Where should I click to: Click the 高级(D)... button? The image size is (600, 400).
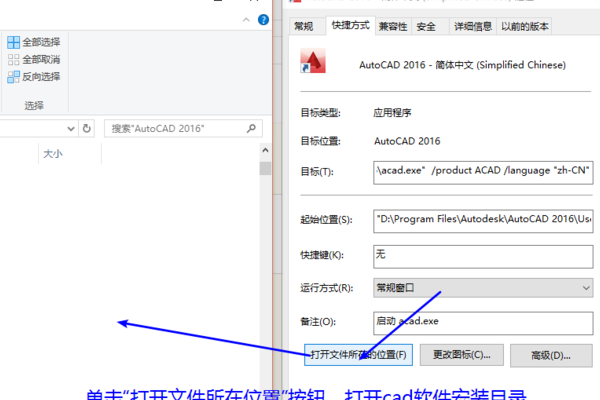pyautogui.click(x=551, y=356)
